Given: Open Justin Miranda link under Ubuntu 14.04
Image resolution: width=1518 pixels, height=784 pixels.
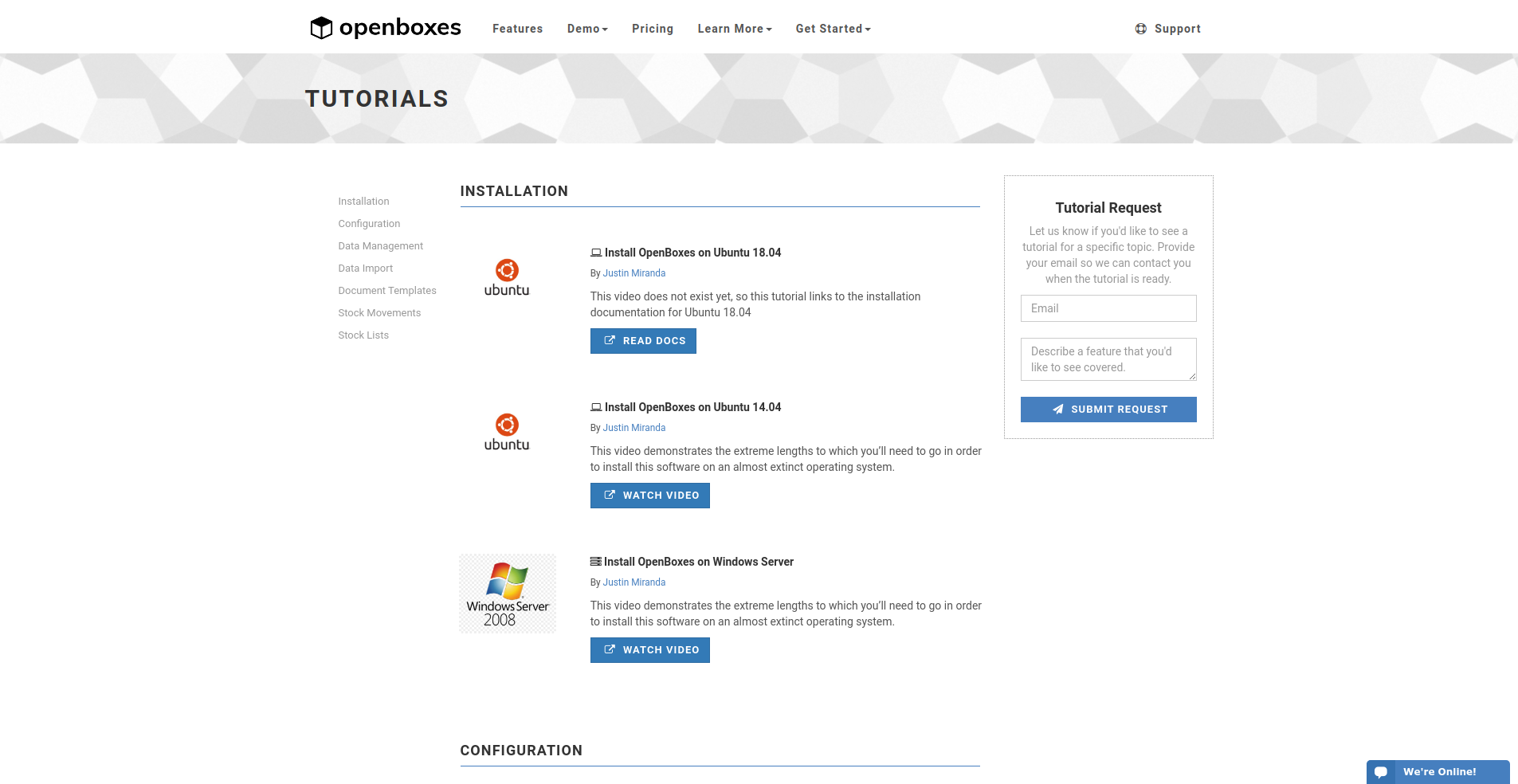Looking at the screenshot, I should pos(634,428).
